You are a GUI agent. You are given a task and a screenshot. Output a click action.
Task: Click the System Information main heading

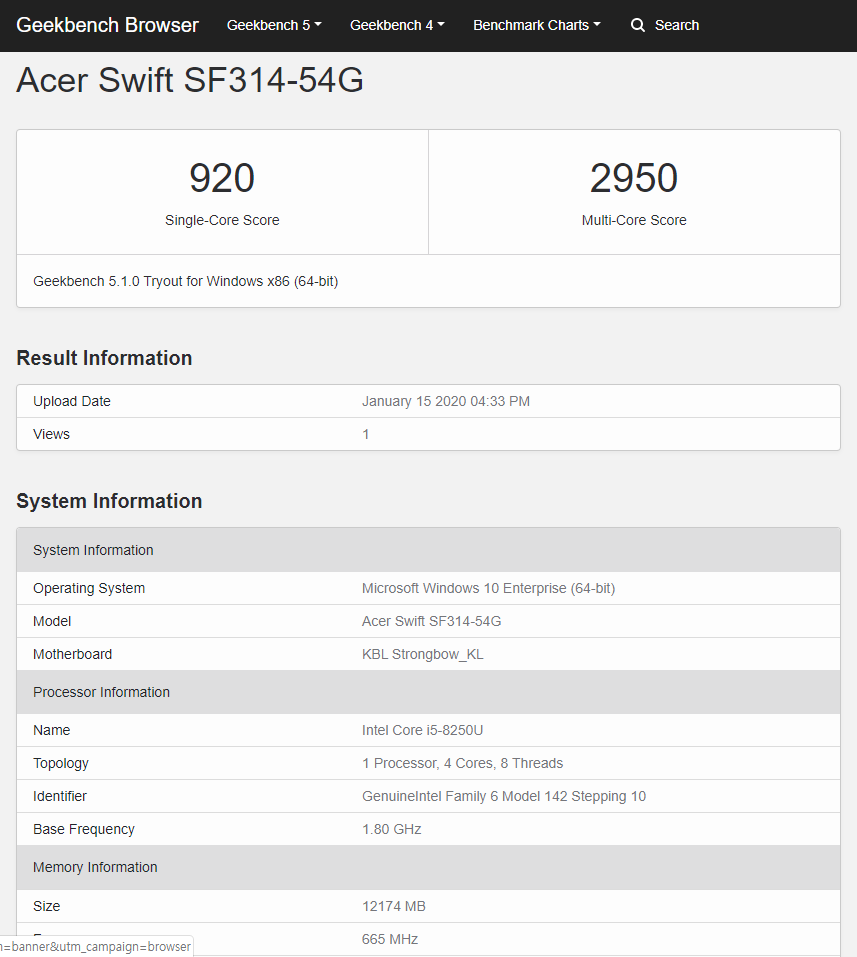[x=109, y=501]
